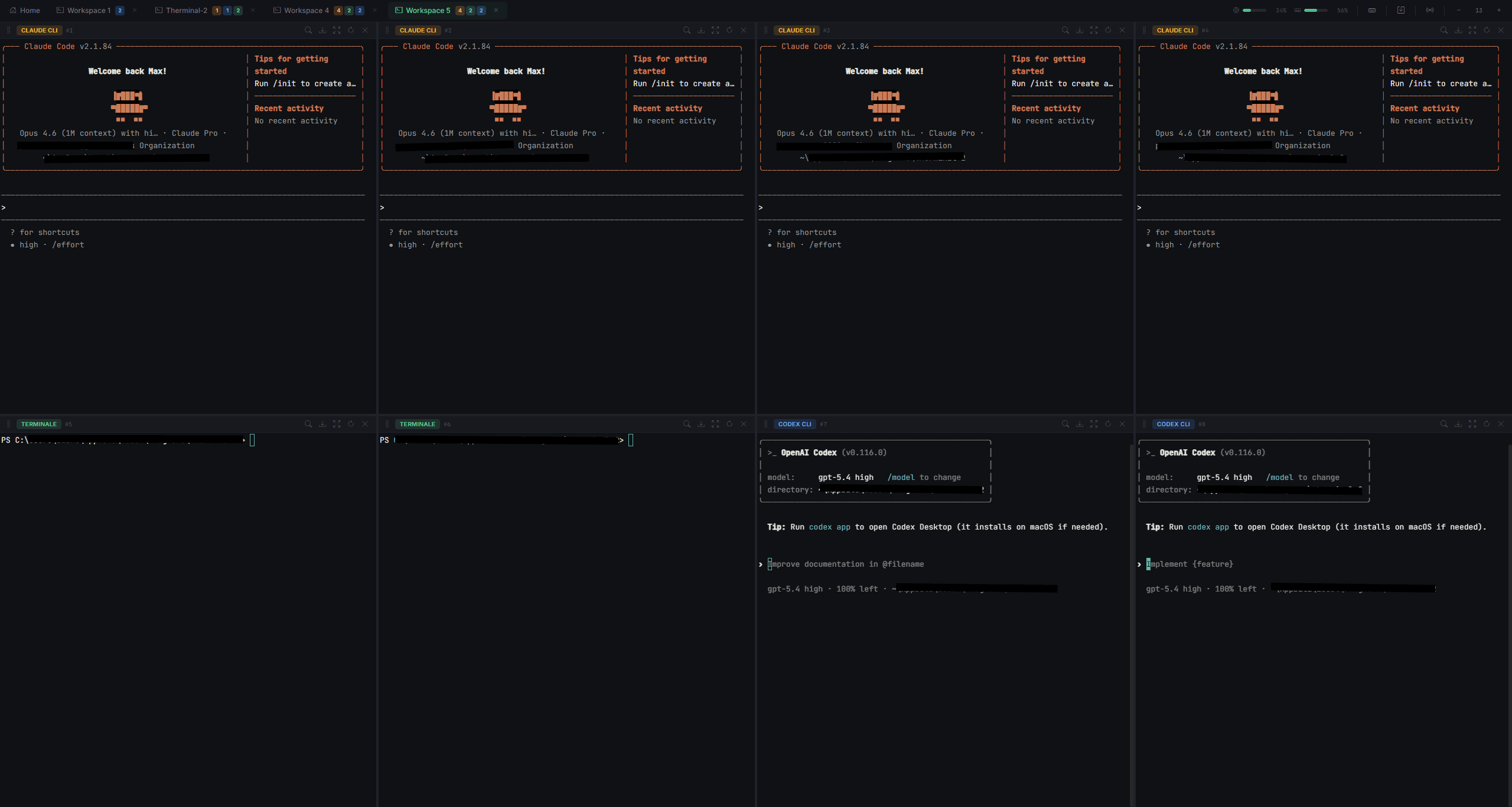Viewport: 1512px width, 807px height.
Task: Click the CPU usage progress bar
Action: point(1254,10)
